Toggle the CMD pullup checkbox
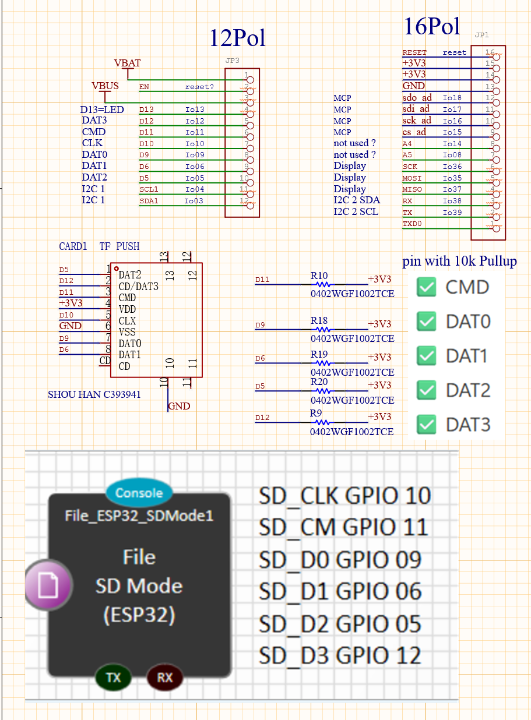531x720 pixels. pos(426,287)
